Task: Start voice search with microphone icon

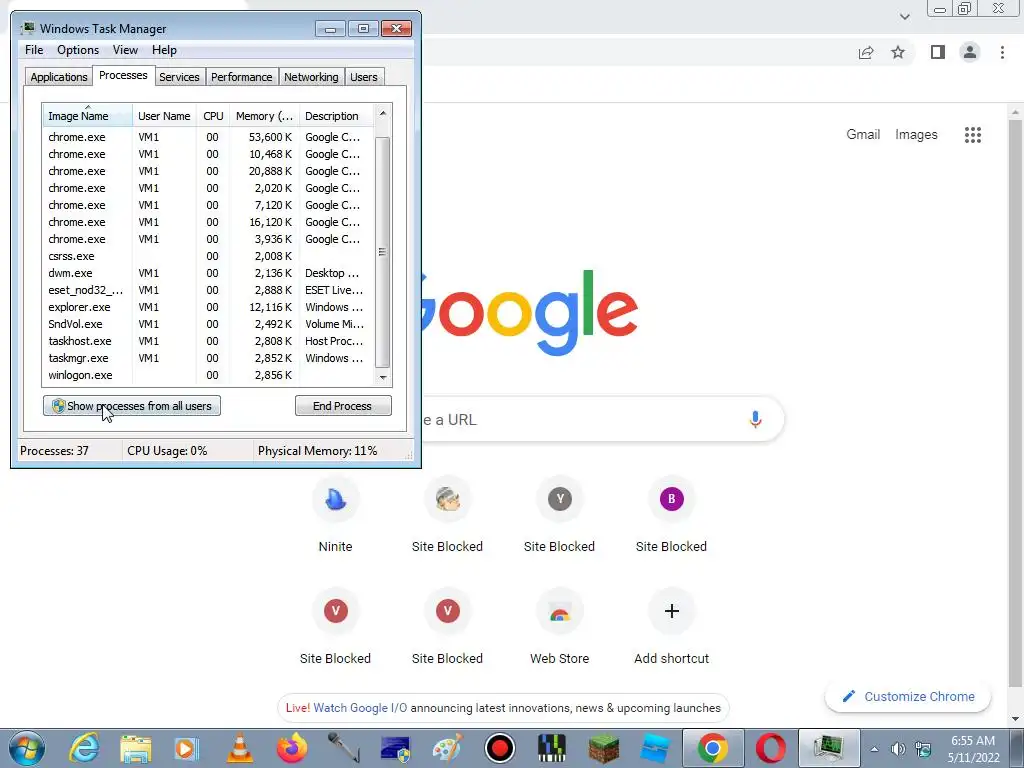Action: (755, 419)
